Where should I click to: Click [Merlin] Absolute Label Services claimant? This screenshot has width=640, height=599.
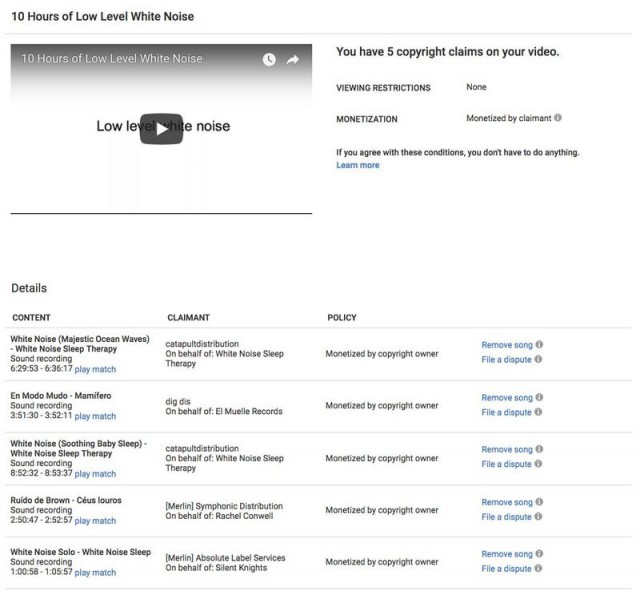(225, 558)
